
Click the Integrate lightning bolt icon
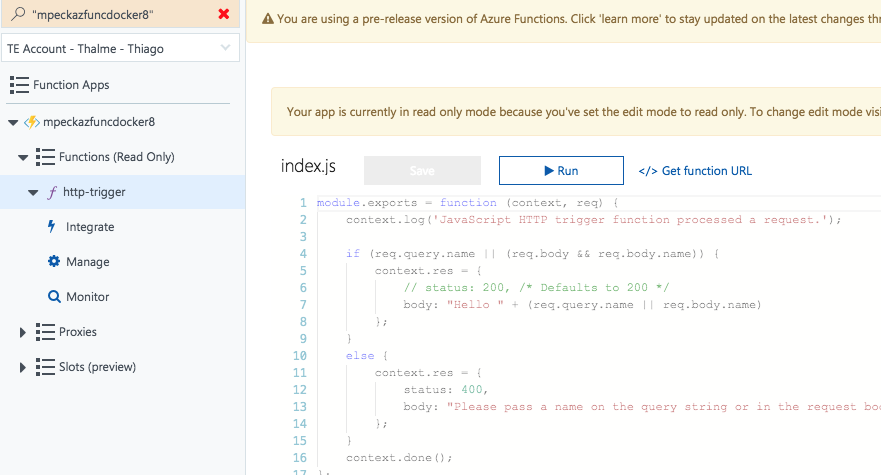pos(52,227)
